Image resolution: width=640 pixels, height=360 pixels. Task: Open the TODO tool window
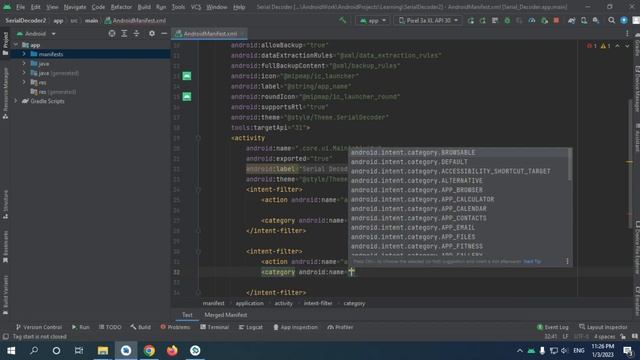point(110,327)
